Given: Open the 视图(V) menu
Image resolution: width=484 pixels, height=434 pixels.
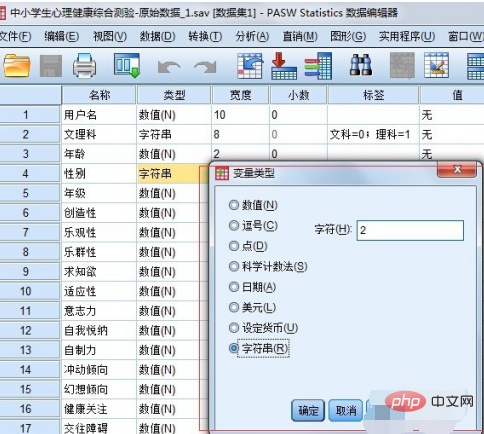Looking at the screenshot, I should pyautogui.click(x=110, y=36).
